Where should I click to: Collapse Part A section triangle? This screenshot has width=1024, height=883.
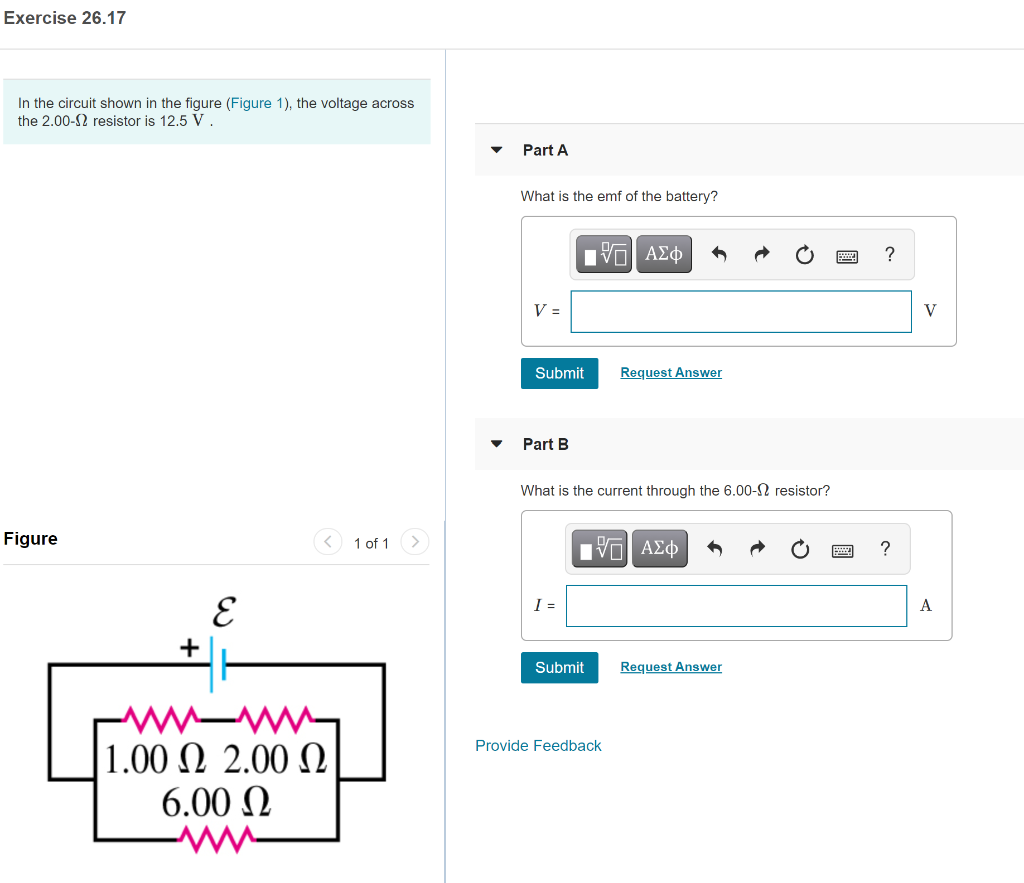496,150
